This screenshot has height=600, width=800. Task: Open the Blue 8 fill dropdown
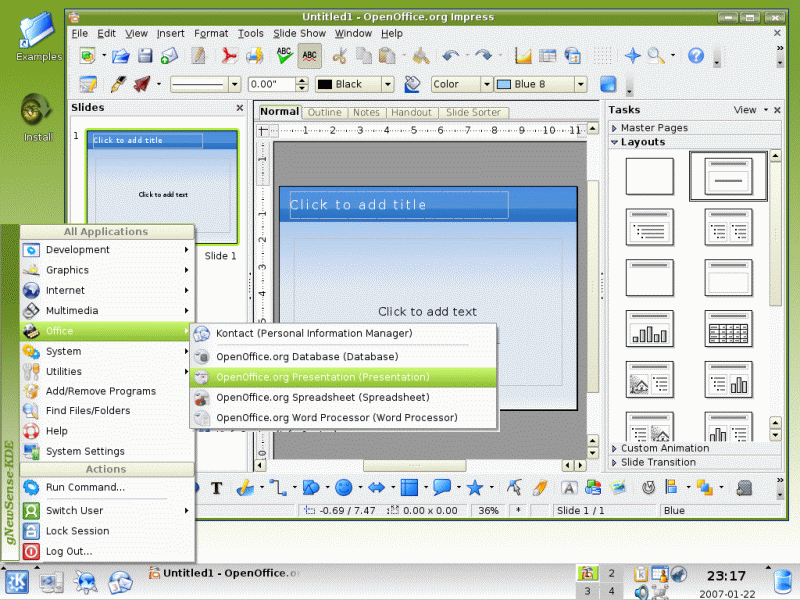[x=581, y=84]
